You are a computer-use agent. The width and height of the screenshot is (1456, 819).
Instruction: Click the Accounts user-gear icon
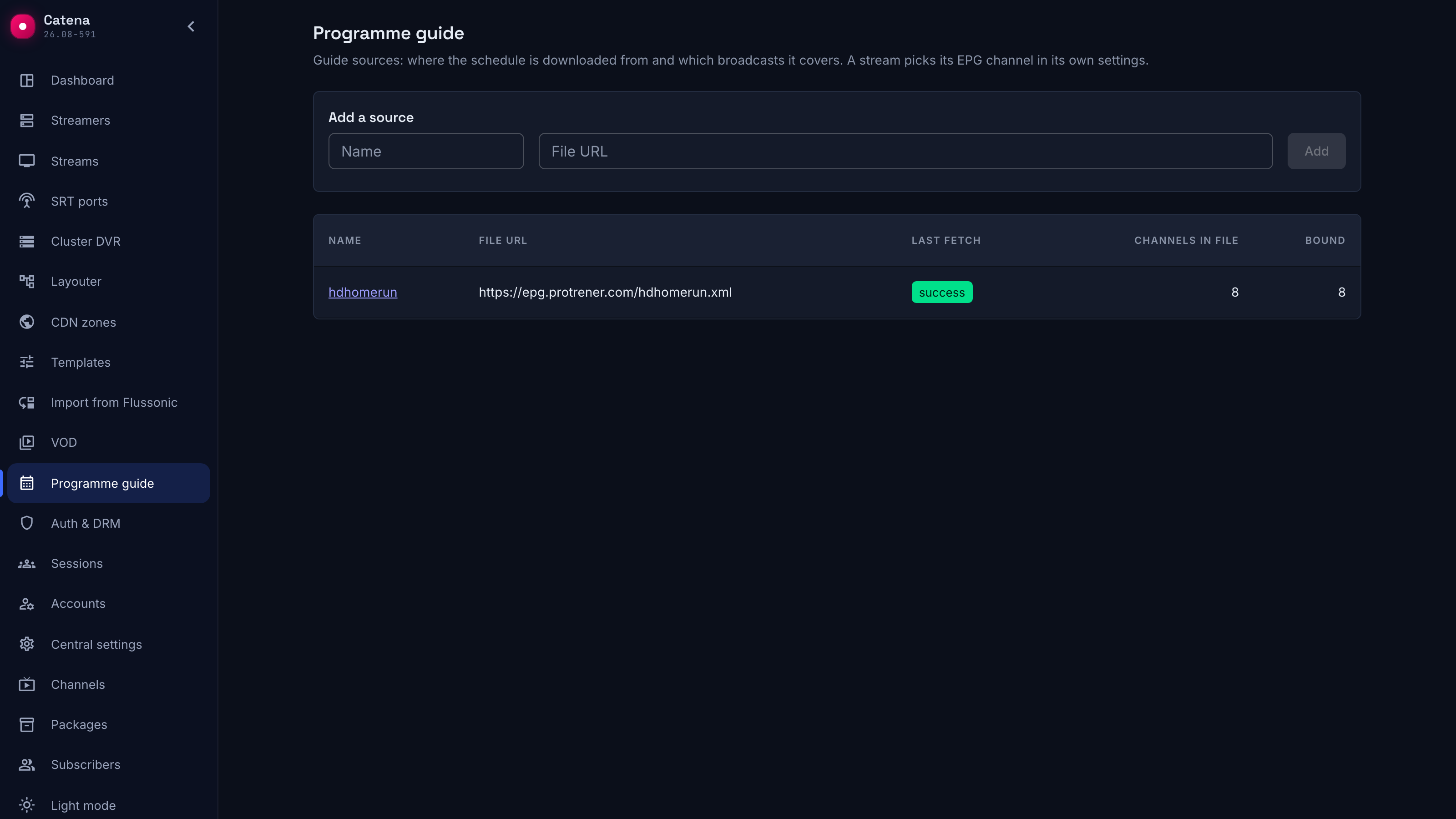tap(26, 604)
